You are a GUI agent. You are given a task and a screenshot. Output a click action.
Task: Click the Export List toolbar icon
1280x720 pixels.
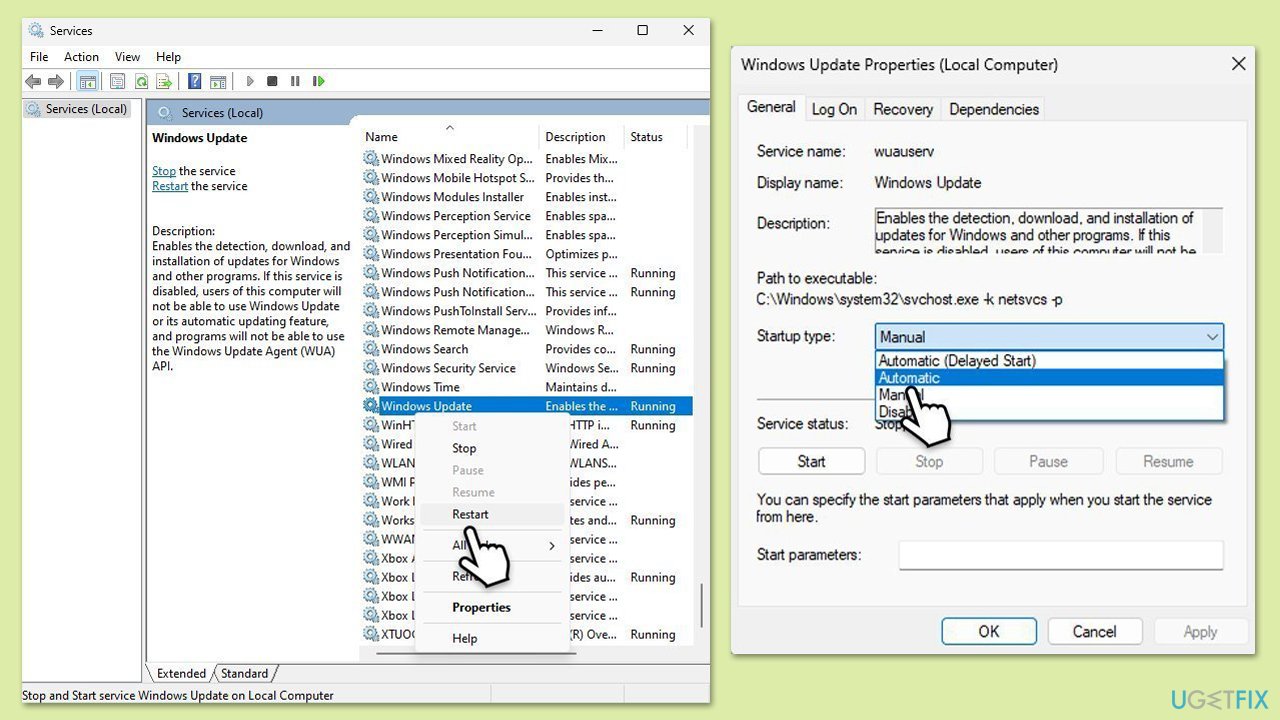[164, 81]
